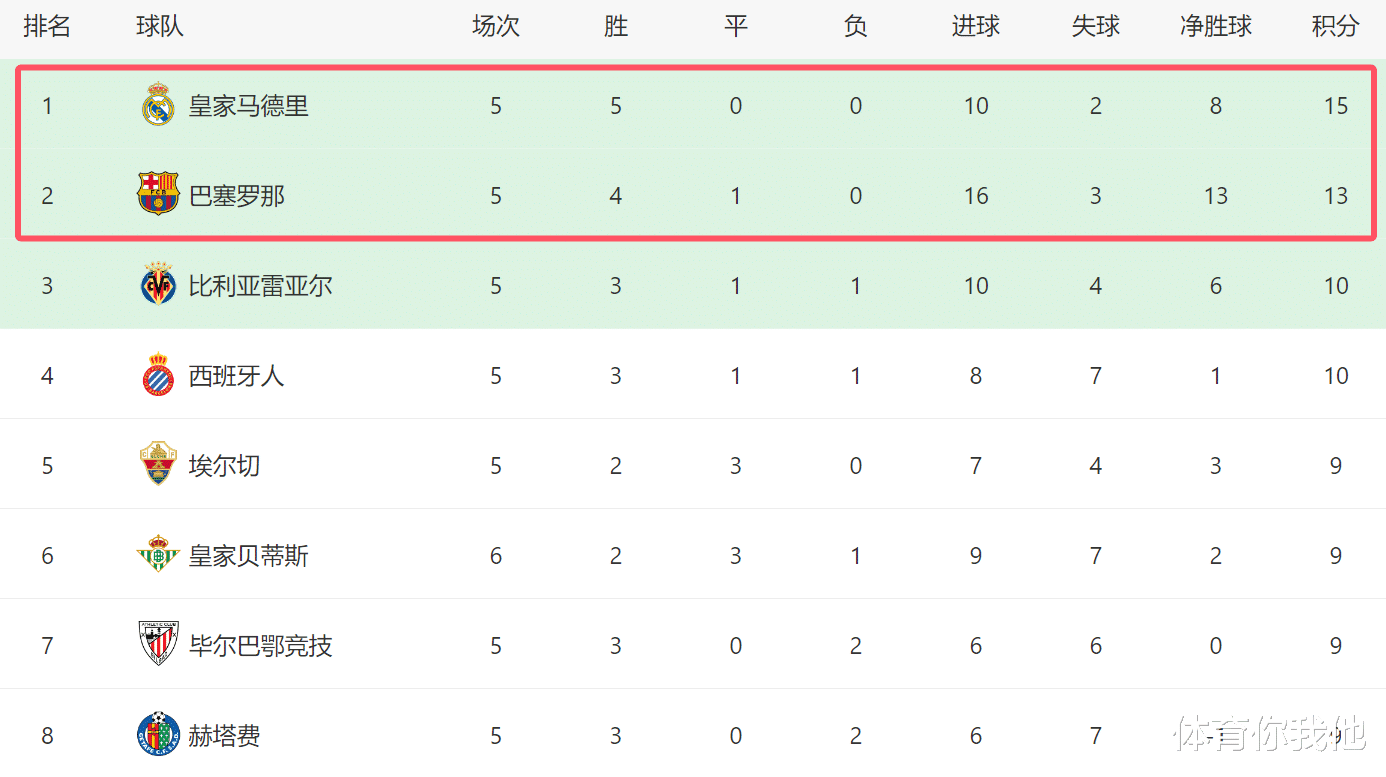
Task: Open the 比利亚雷亚尔 team page
Action: pyautogui.click(x=261, y=286)
